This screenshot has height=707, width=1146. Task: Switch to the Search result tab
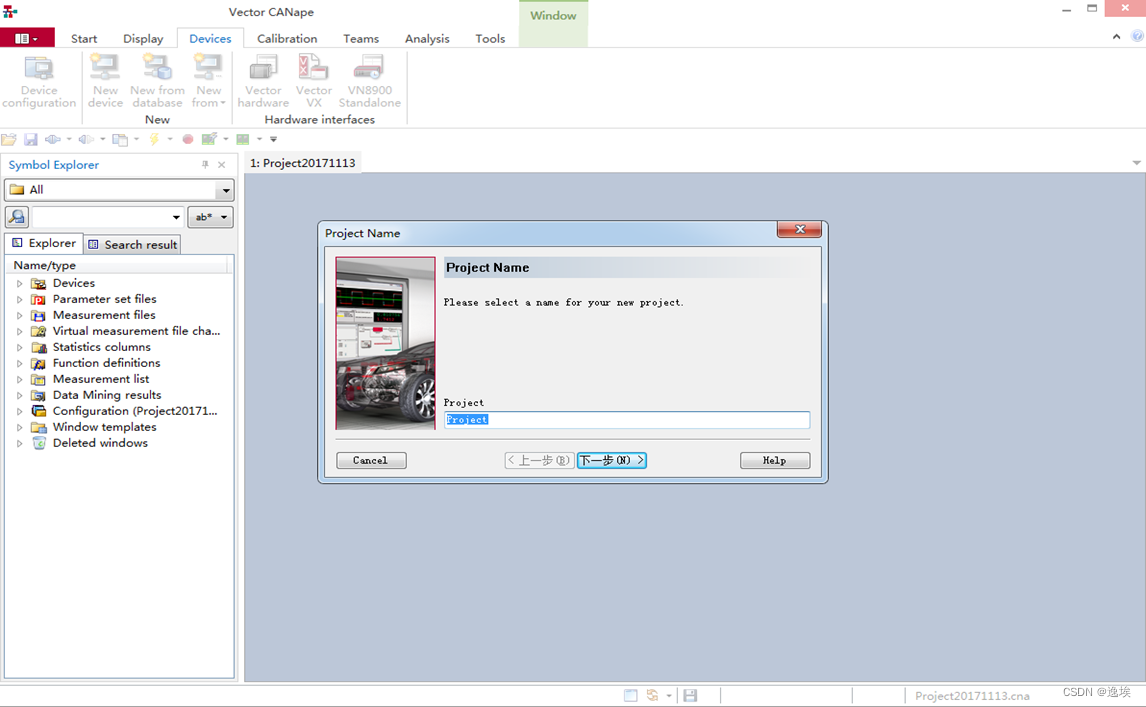click(x=132, y=244)
